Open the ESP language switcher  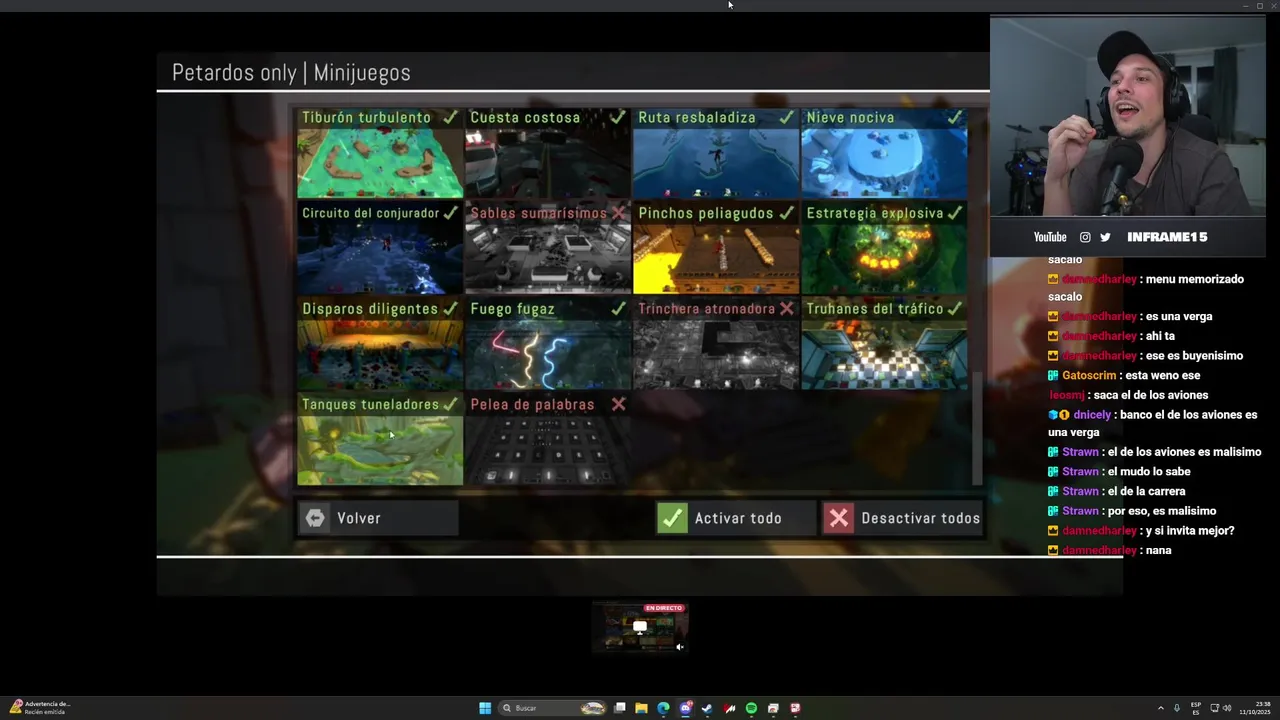click(x=1196, y=708)
